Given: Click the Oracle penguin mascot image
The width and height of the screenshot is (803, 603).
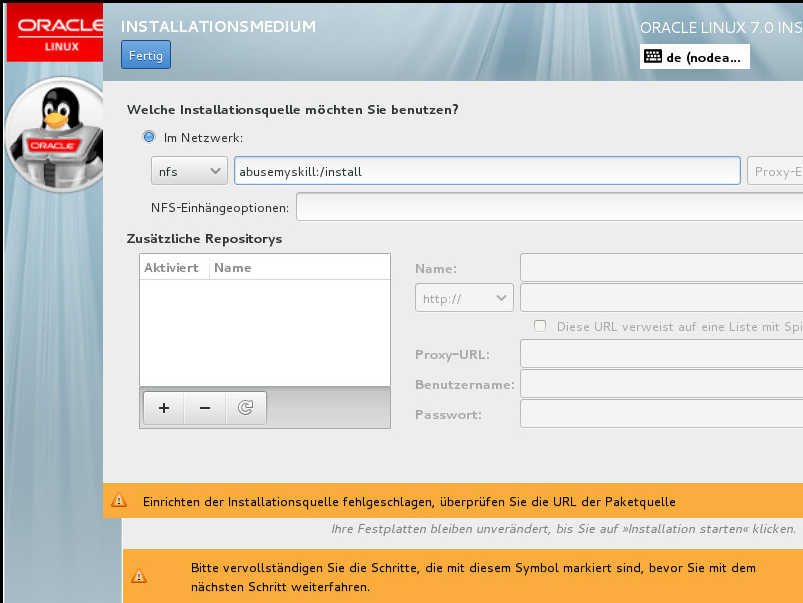Looking at the screenshot, I should coord(54,135).
